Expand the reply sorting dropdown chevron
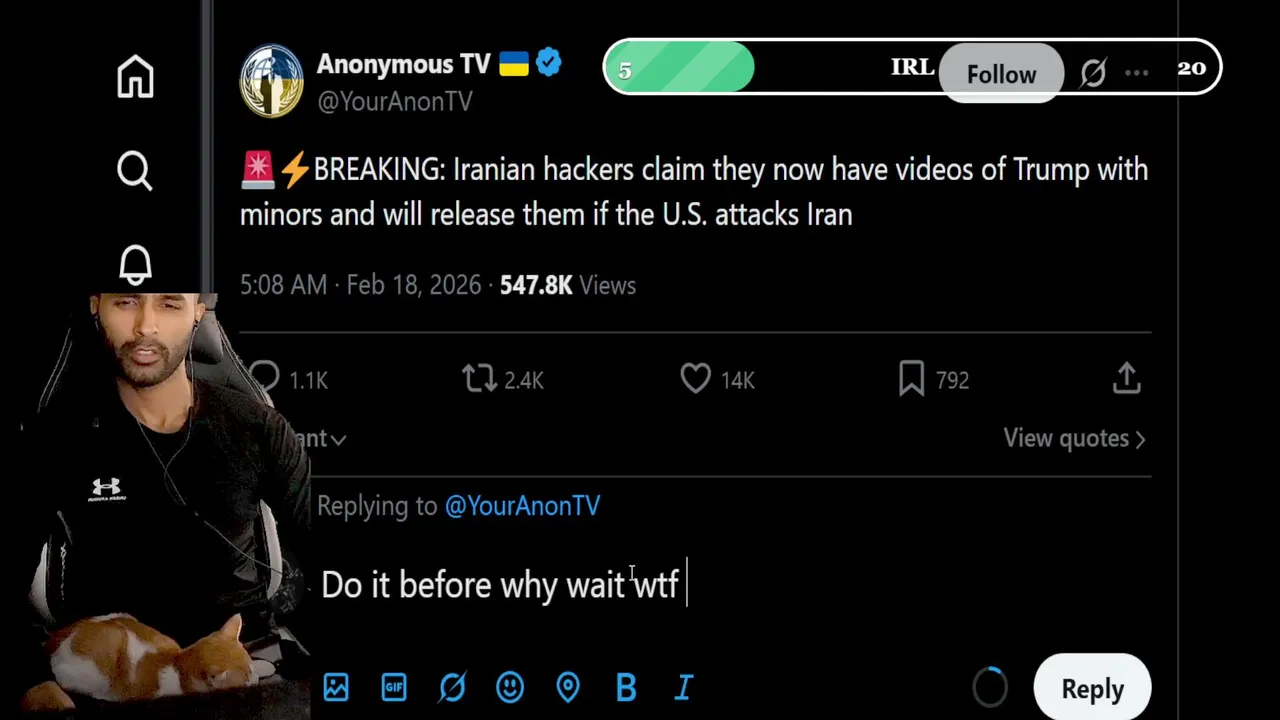This screenshot has height=720, width=1280. pyautogui.click(x=338, y=439)
